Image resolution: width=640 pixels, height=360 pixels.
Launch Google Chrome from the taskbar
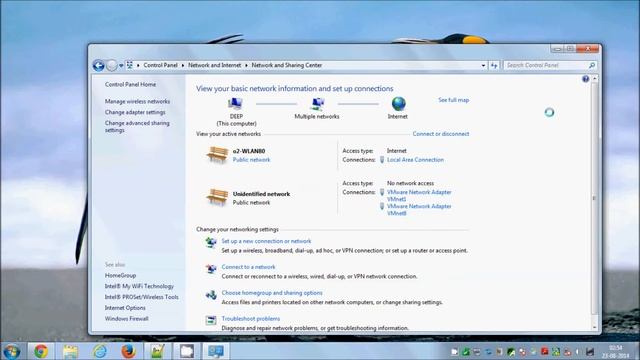(x=41, y=351)
